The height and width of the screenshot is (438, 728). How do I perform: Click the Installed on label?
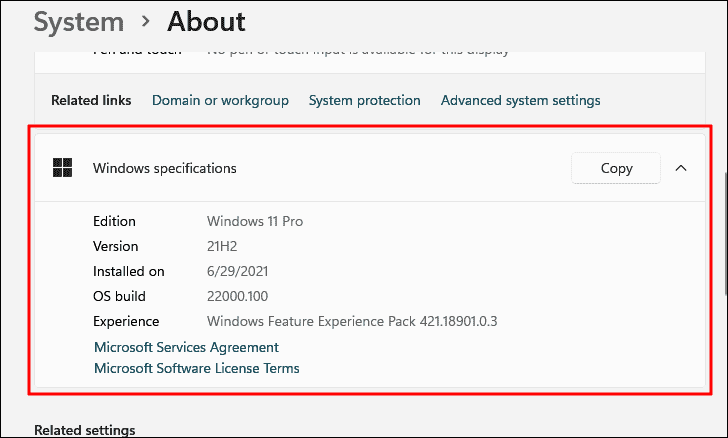coord(129,271)
